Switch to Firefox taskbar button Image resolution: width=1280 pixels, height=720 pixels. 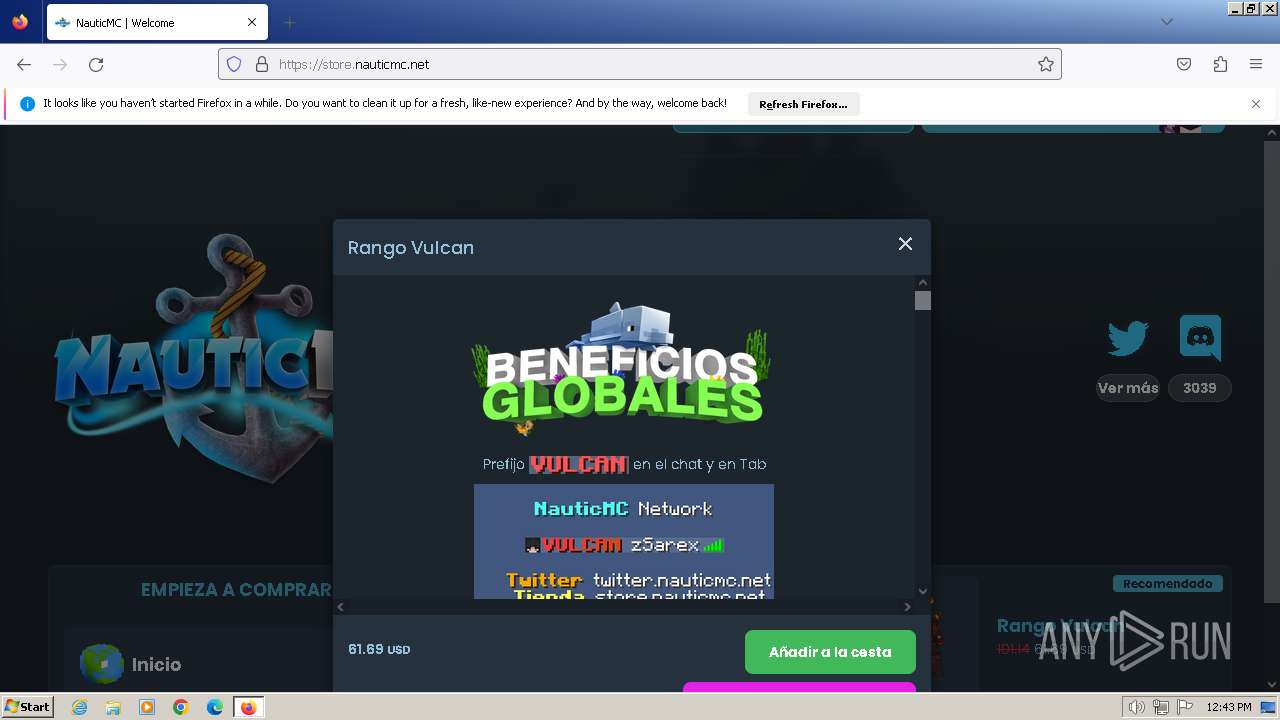(249, 707)
